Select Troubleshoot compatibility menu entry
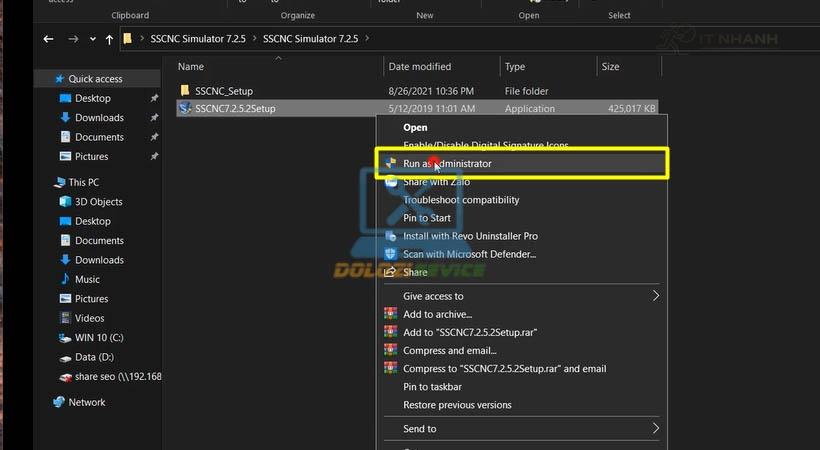Screen dimensions: 820x450 click(x=461, y=200)
